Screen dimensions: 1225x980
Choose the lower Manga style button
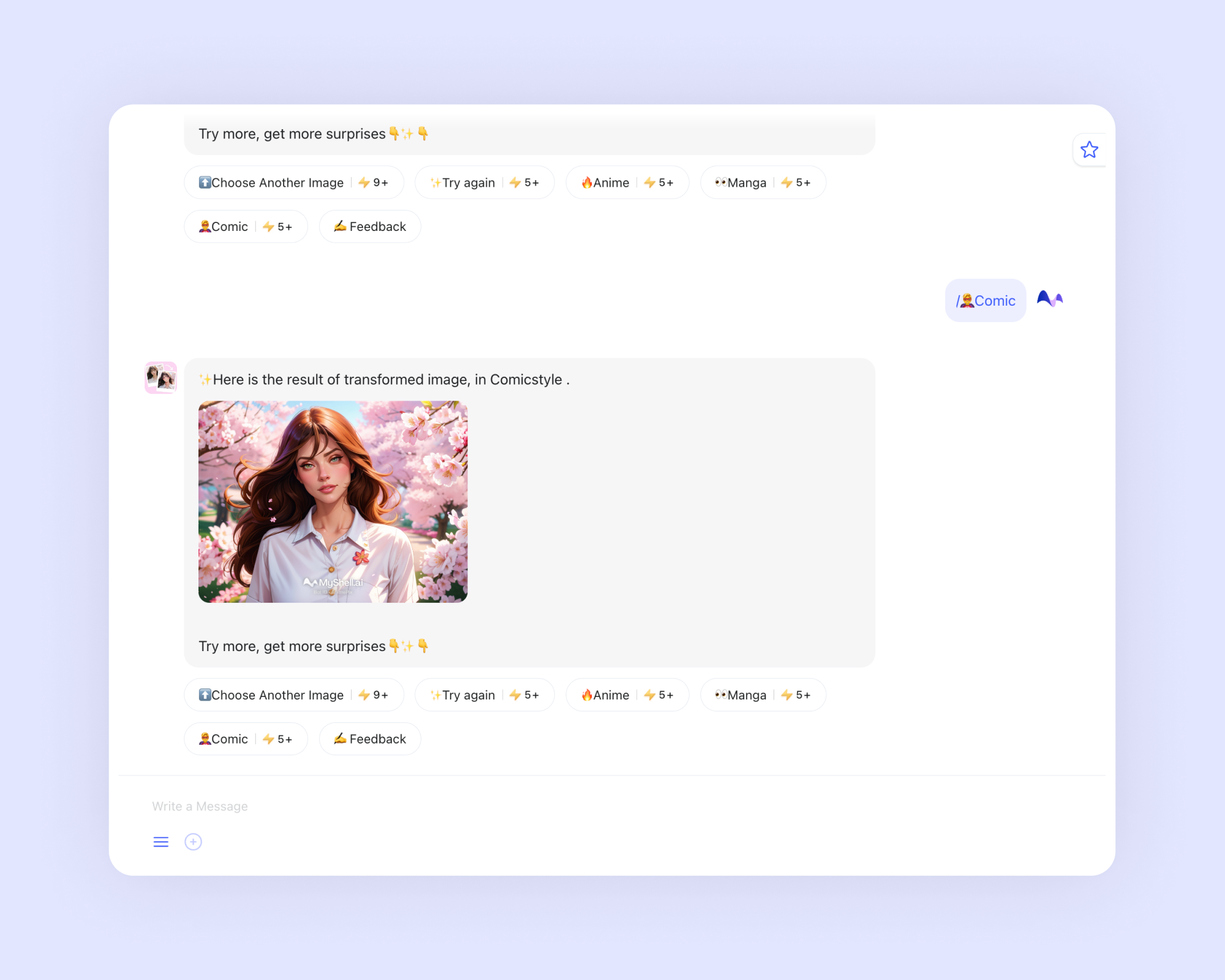pyautogui.click(x=763, y=695)
